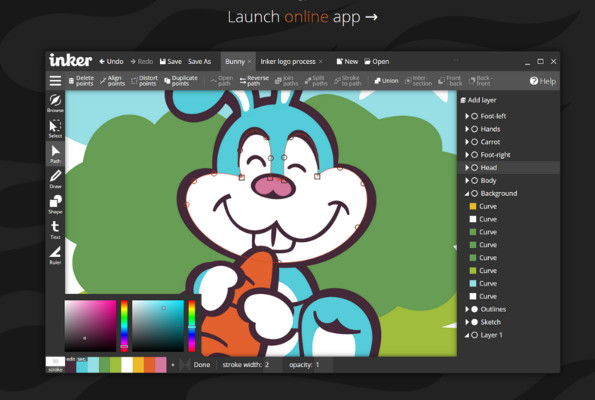Click Duplicate points

181,81
